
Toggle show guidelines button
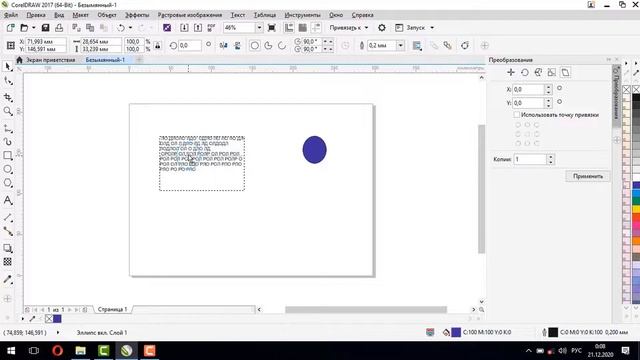tap(316, 28)
